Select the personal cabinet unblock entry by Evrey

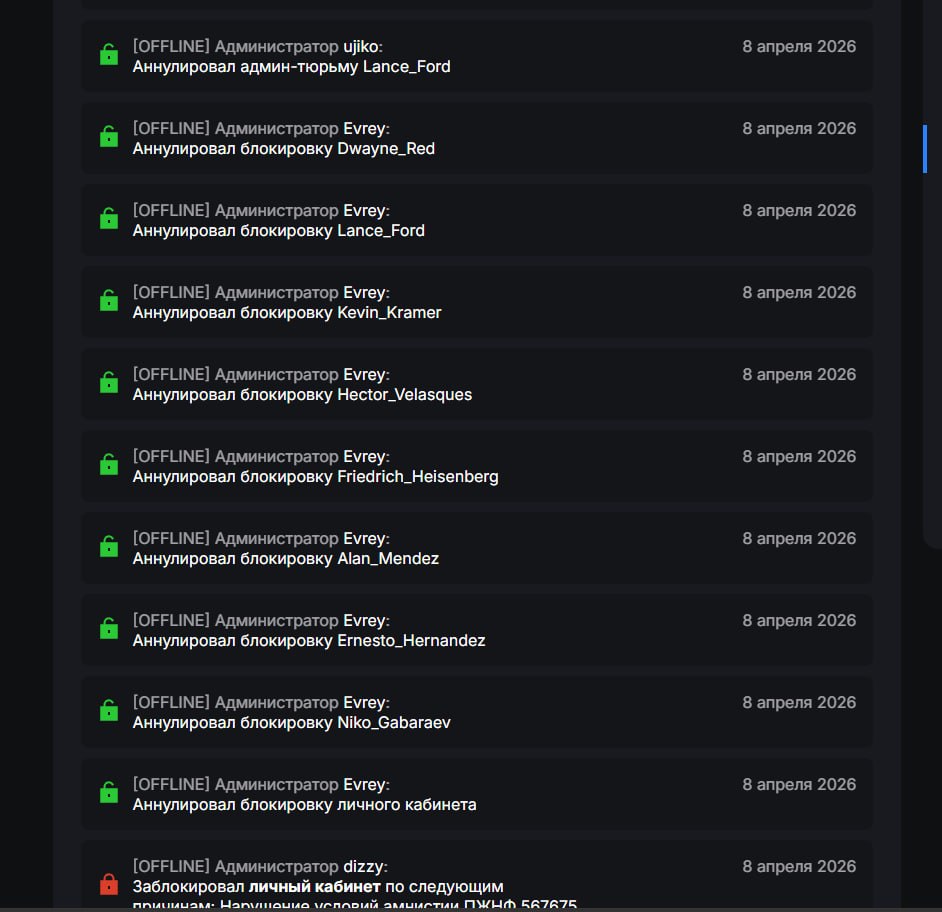click(304, 804)
